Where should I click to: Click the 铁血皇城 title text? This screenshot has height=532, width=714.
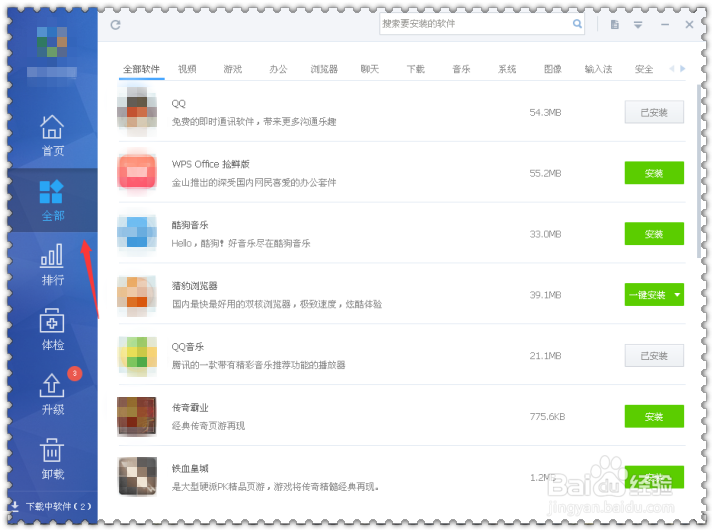click(190, 468)
